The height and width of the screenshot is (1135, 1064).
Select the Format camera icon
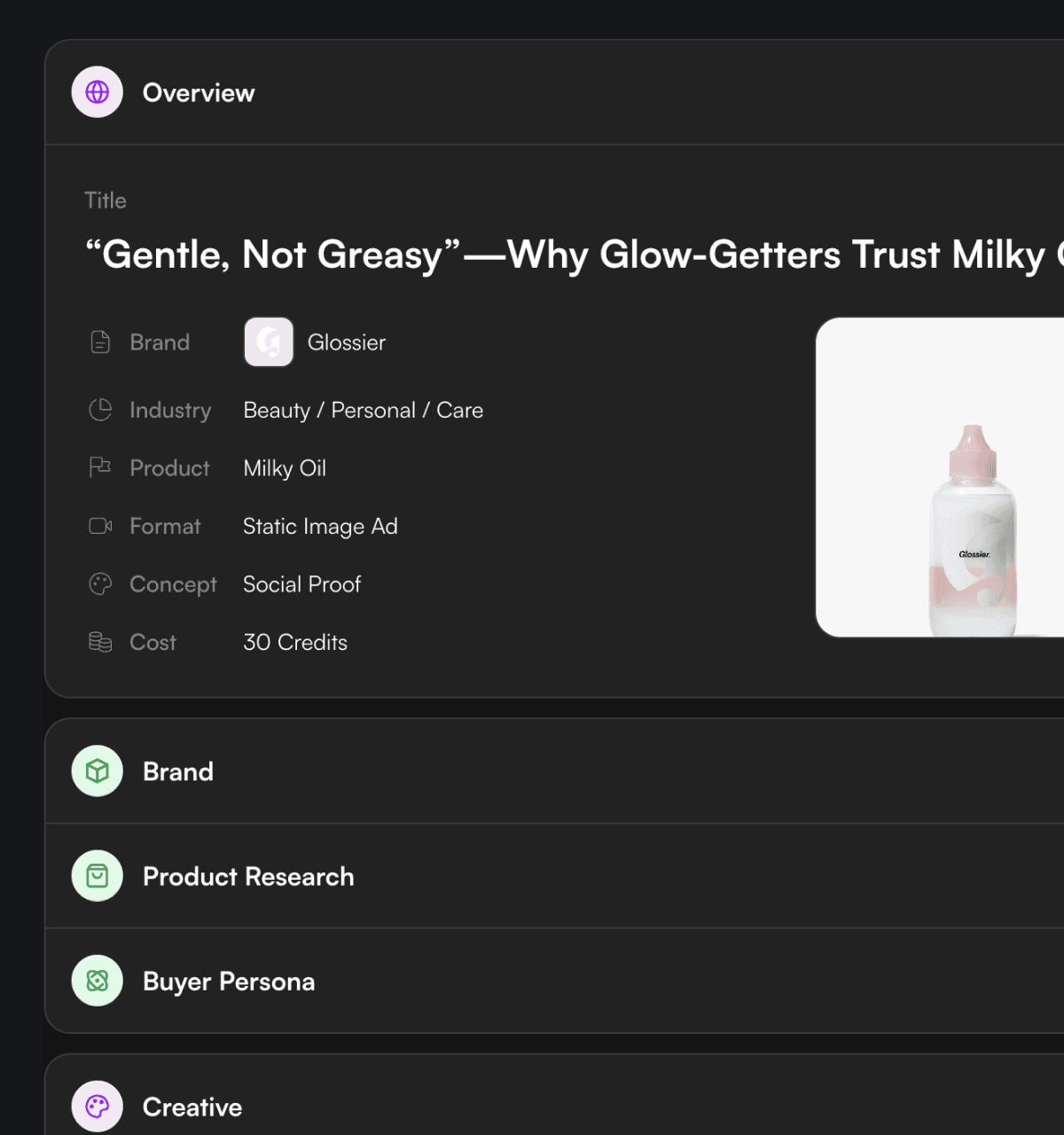[100, 525]
